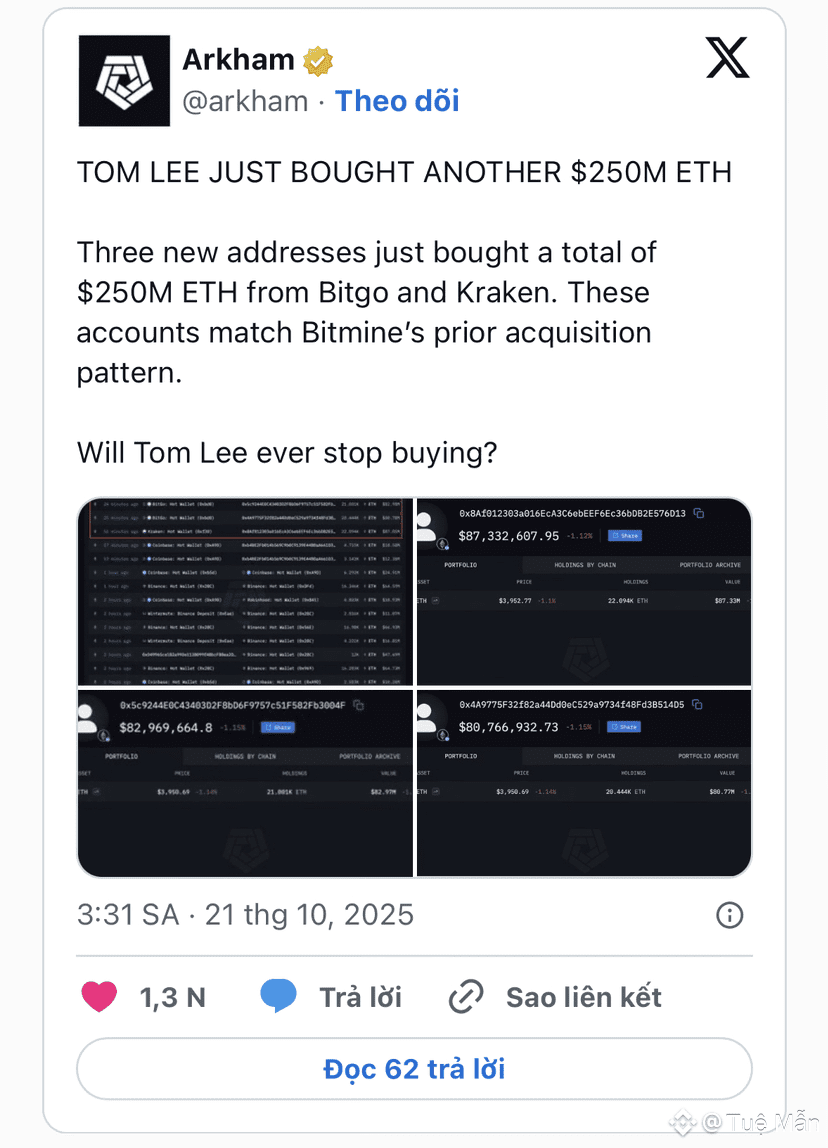Open Arkham's profile avatar
Image resolution: width=828 pixels, height=1148 pixels.
tap(124, 81)
